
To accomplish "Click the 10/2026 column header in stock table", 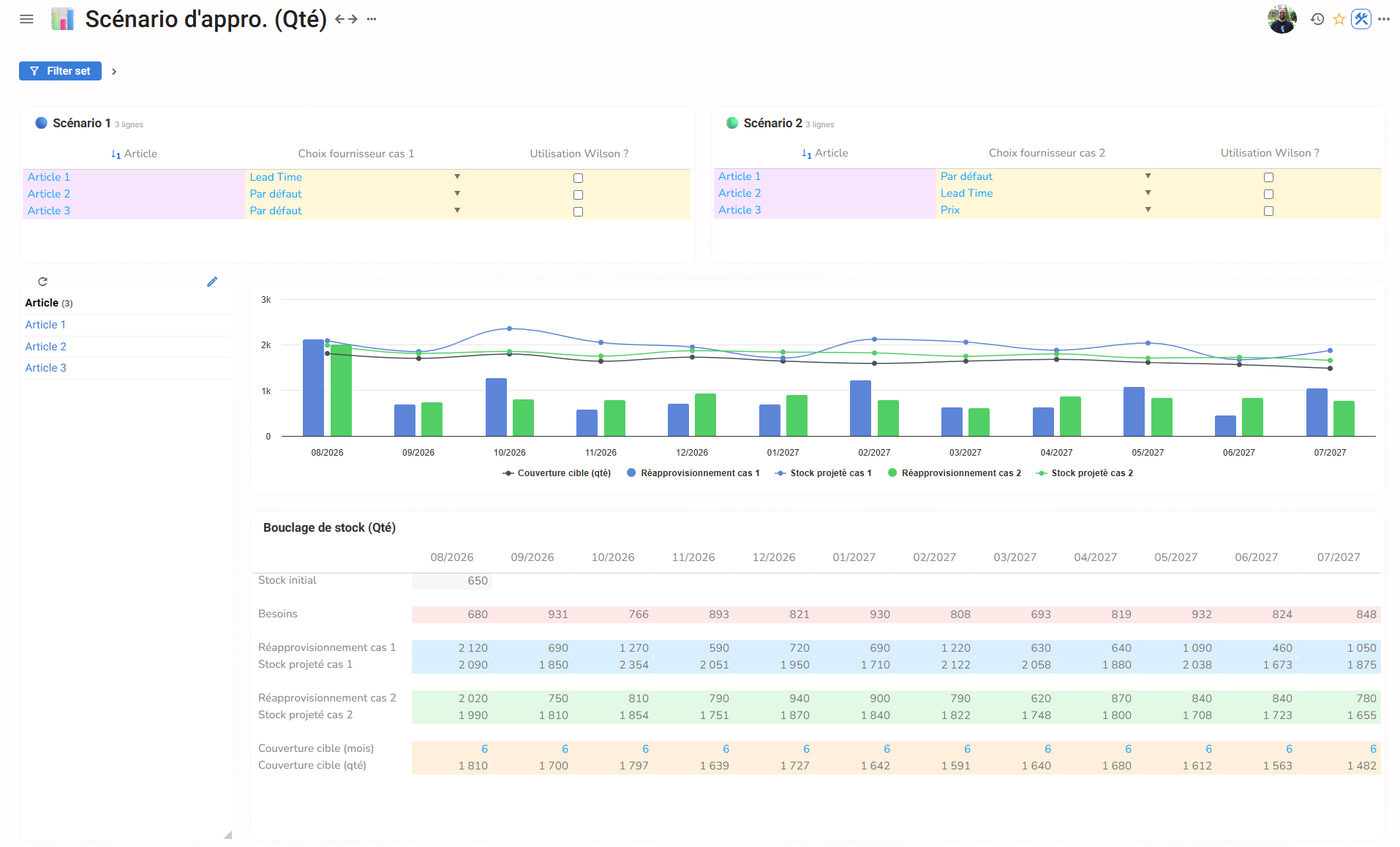I will coord(613,557).
